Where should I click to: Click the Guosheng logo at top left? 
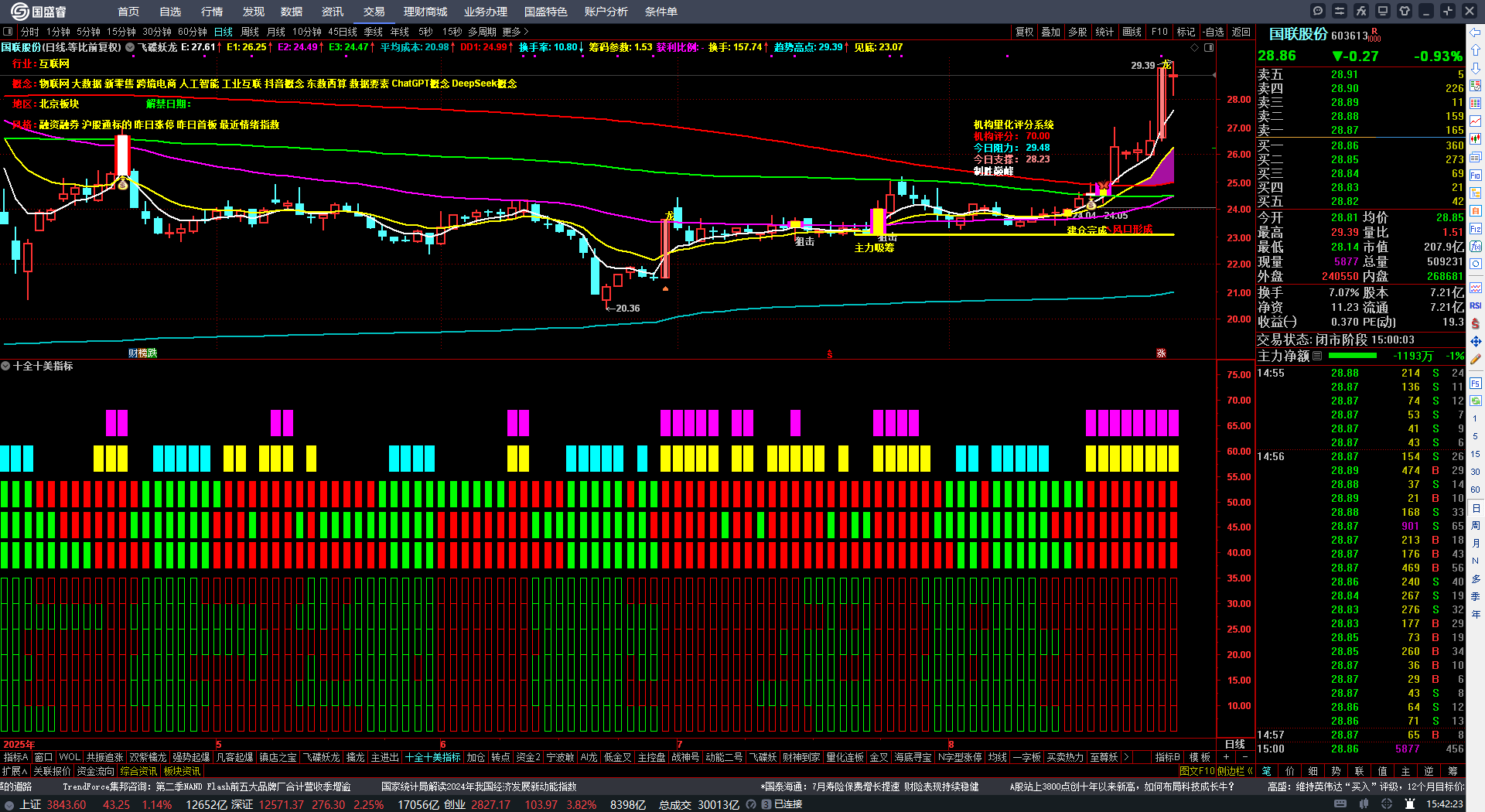[x=39, y=12]
